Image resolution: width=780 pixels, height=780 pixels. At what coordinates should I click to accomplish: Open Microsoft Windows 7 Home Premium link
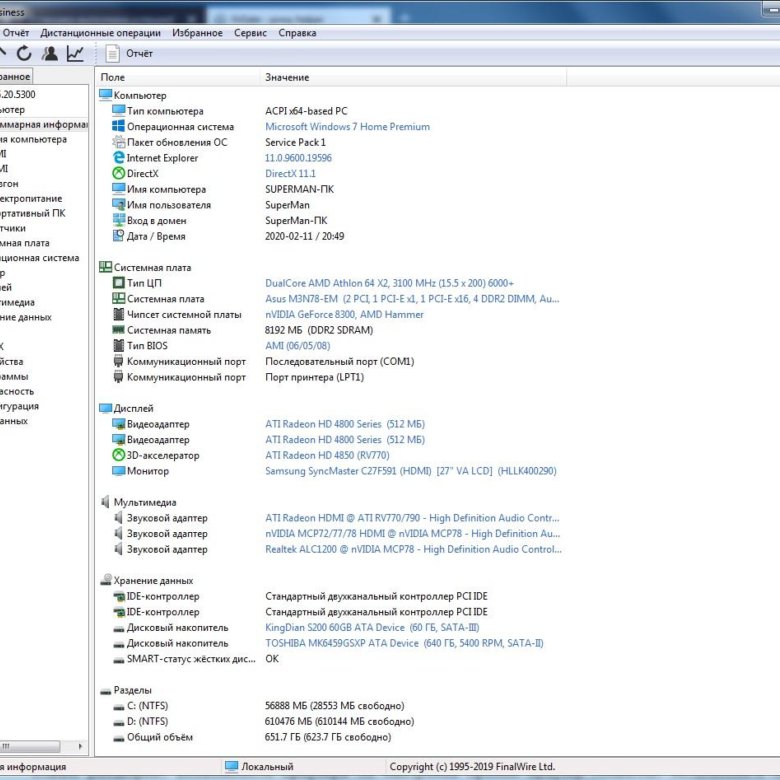pos(347,127)
